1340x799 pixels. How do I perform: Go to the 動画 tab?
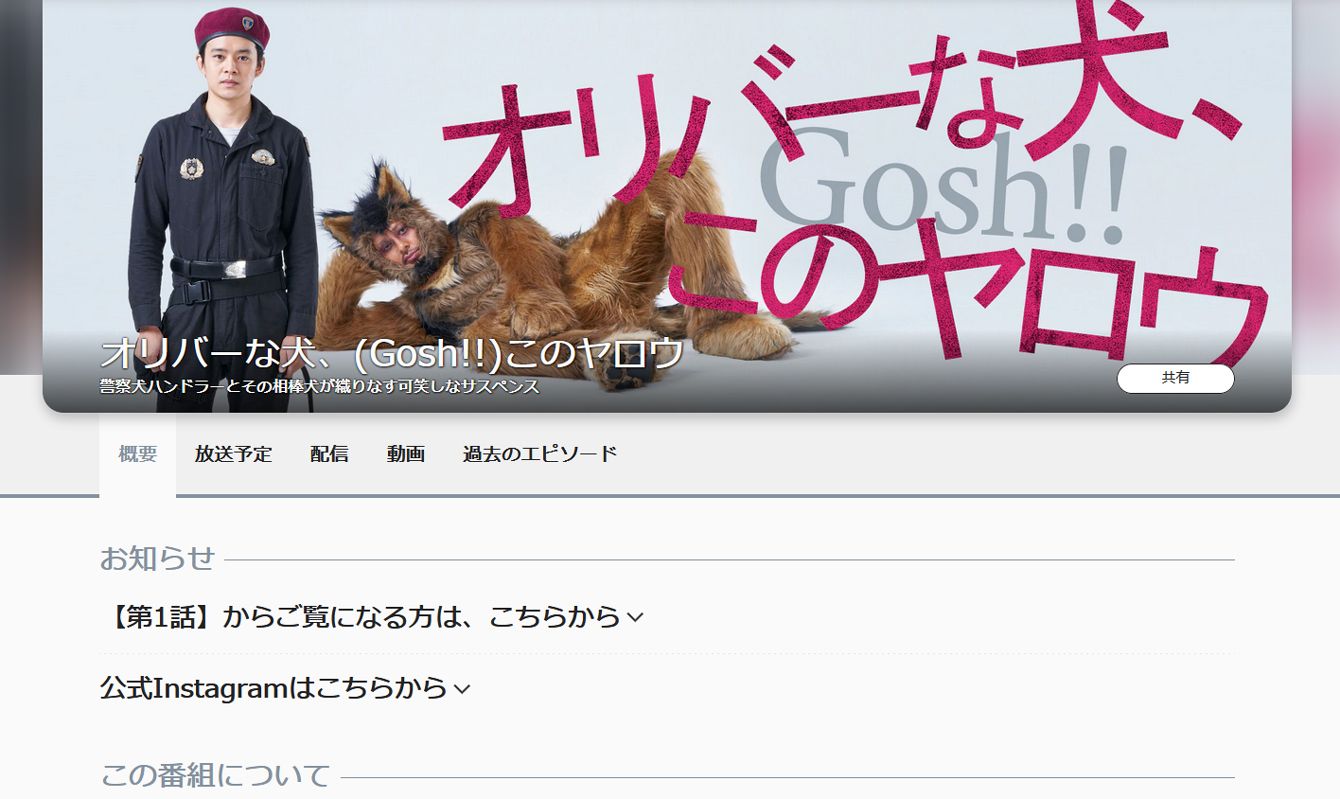tap(406, 454)
